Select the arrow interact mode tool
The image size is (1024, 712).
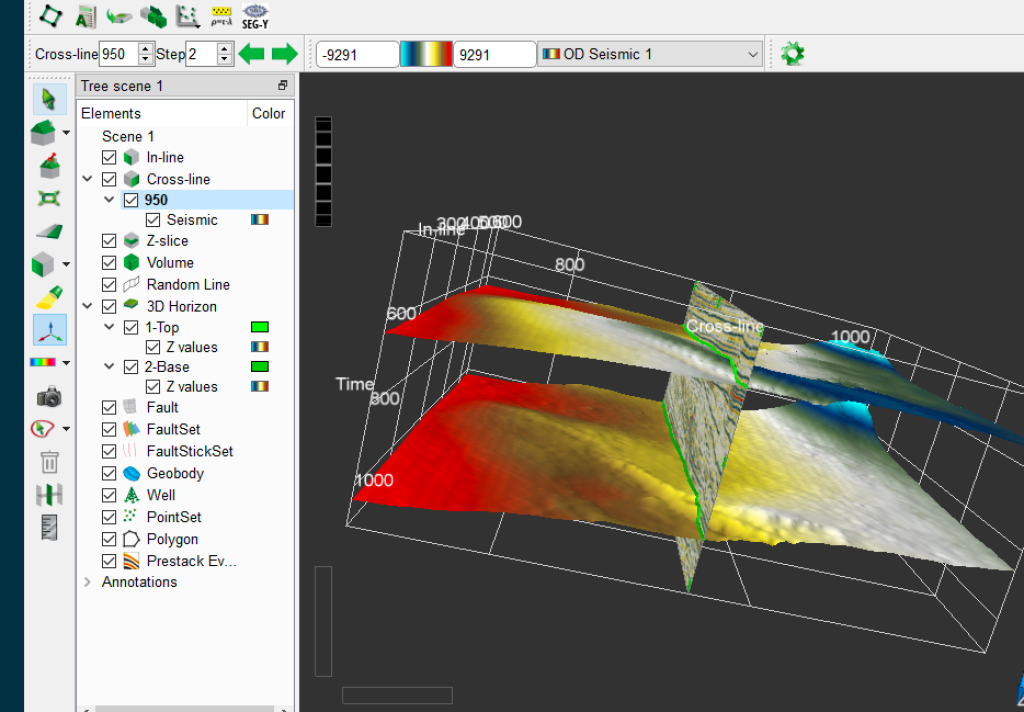pos(48,96)
